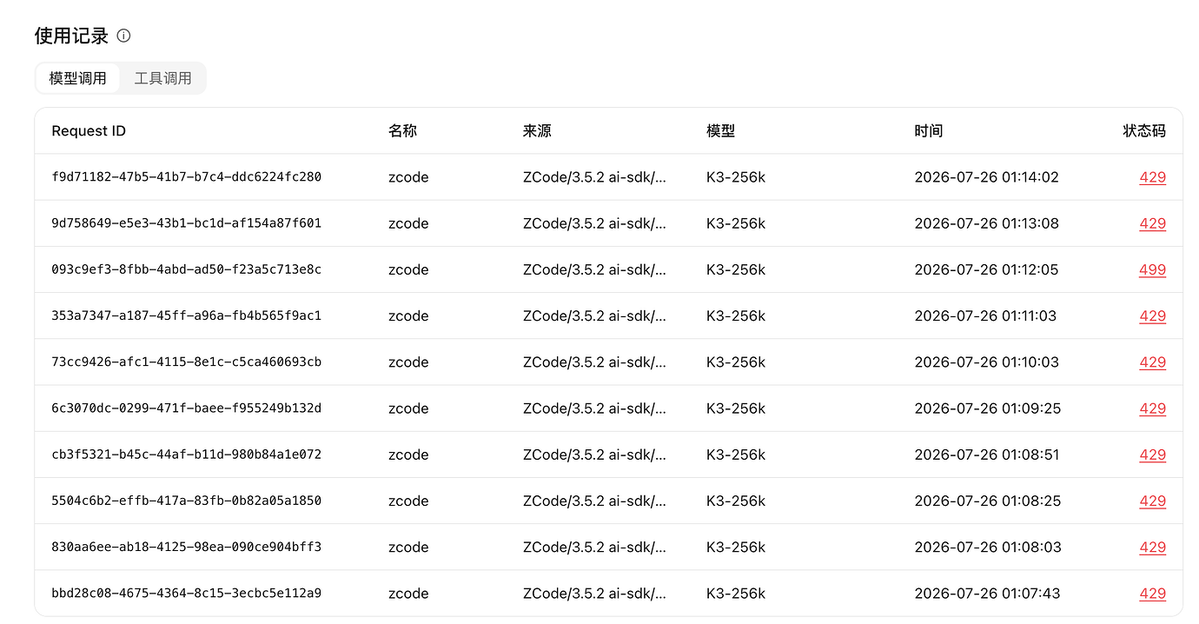
Task: Click zcode name in the 01:14:02 row
Action: coord(408,177)
